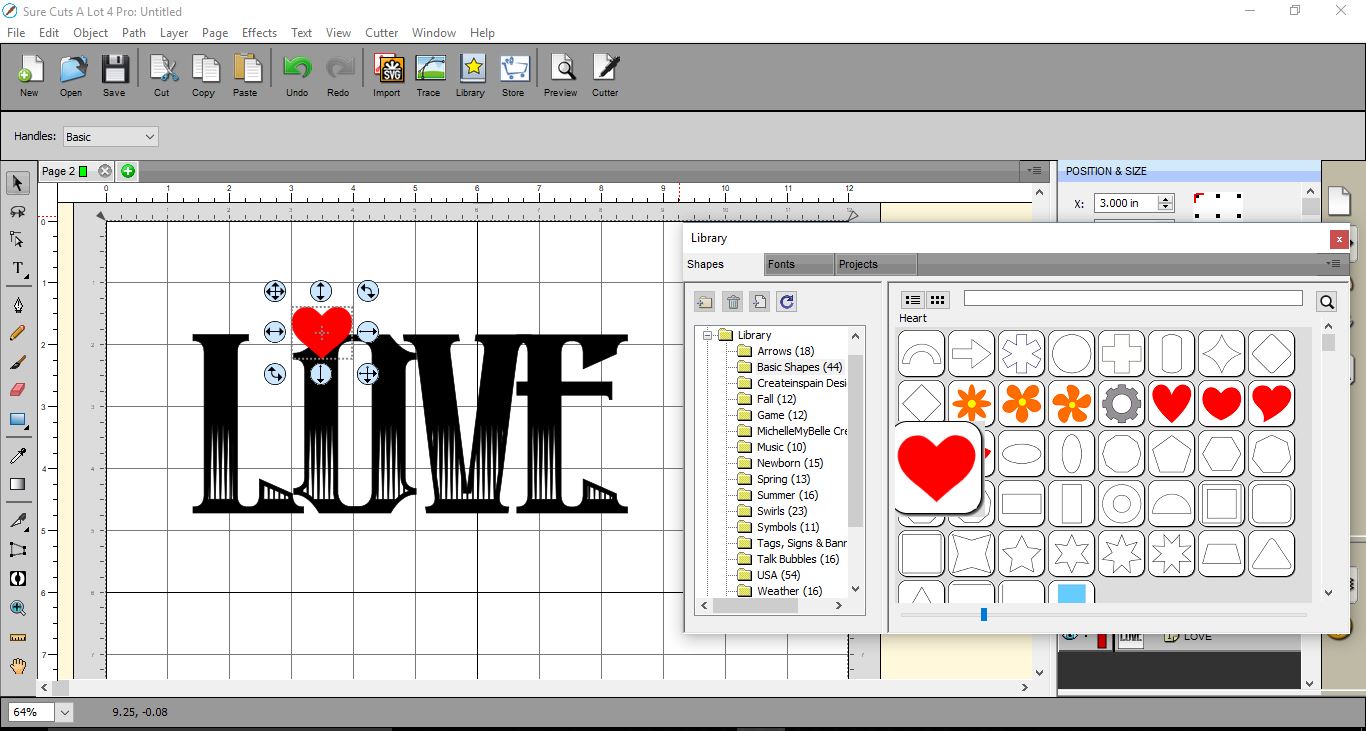The width and height of the screenshot is (1366, 731).
Task: Select the Pen nib drawing tool
Action: (17, 304)
